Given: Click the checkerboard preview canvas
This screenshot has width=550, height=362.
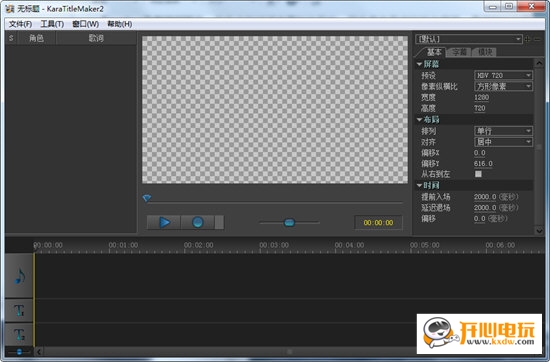Looking at the screenshot, I should coord(275,109).
